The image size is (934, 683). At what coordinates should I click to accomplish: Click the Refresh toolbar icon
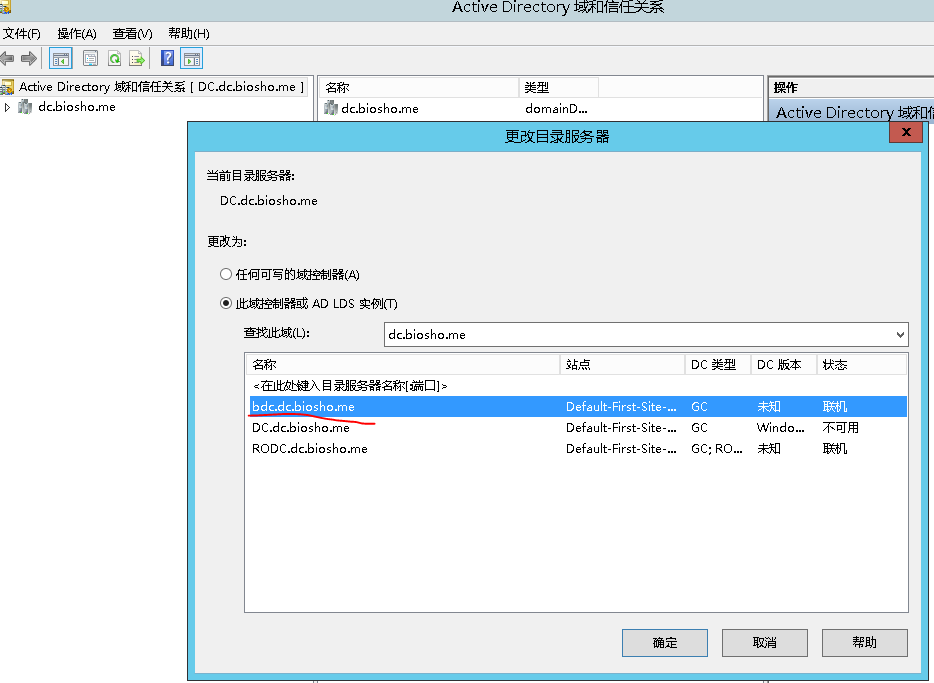coord(114,58)
